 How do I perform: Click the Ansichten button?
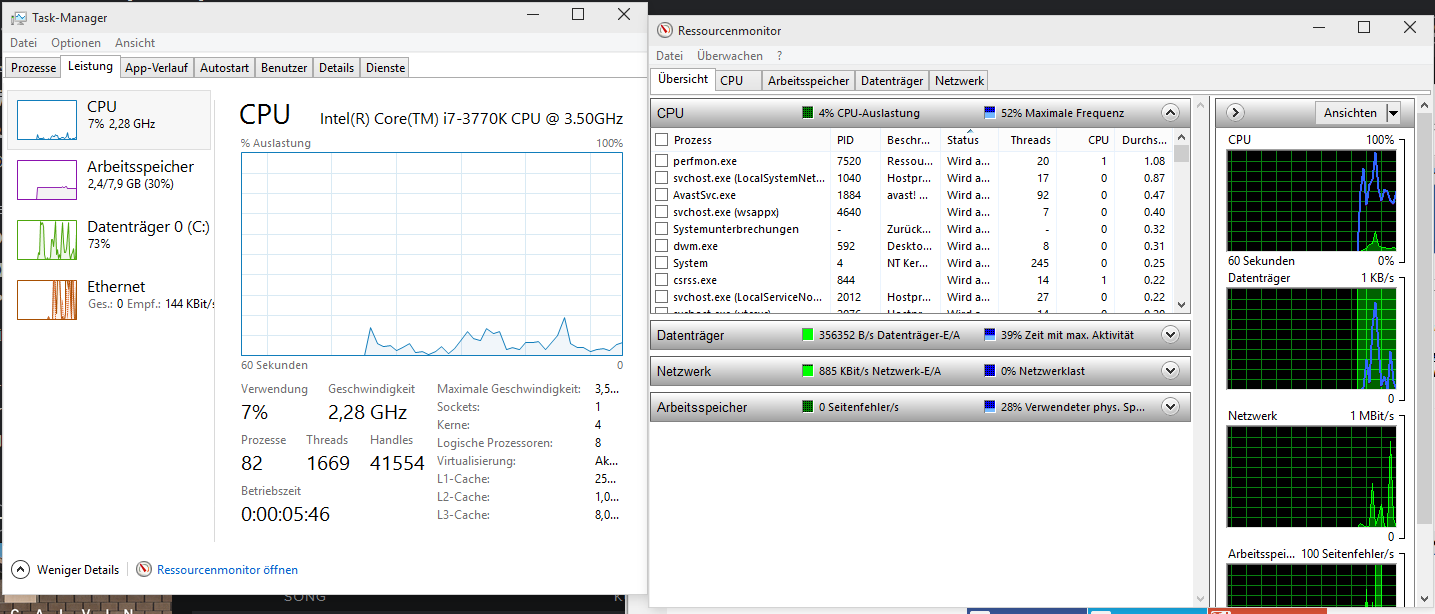1350,113
